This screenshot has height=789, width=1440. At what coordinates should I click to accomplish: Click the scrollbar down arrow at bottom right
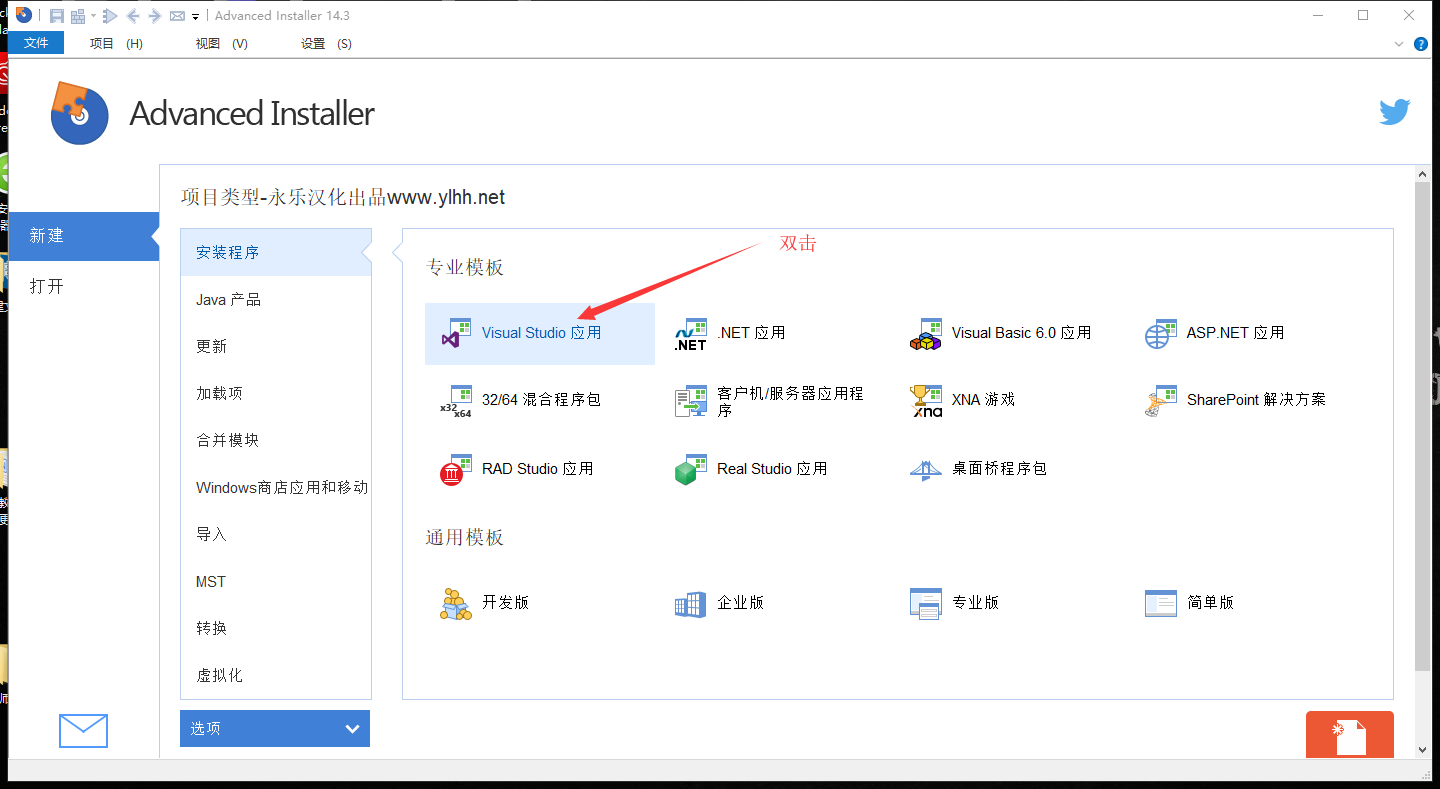point(1423,749)
